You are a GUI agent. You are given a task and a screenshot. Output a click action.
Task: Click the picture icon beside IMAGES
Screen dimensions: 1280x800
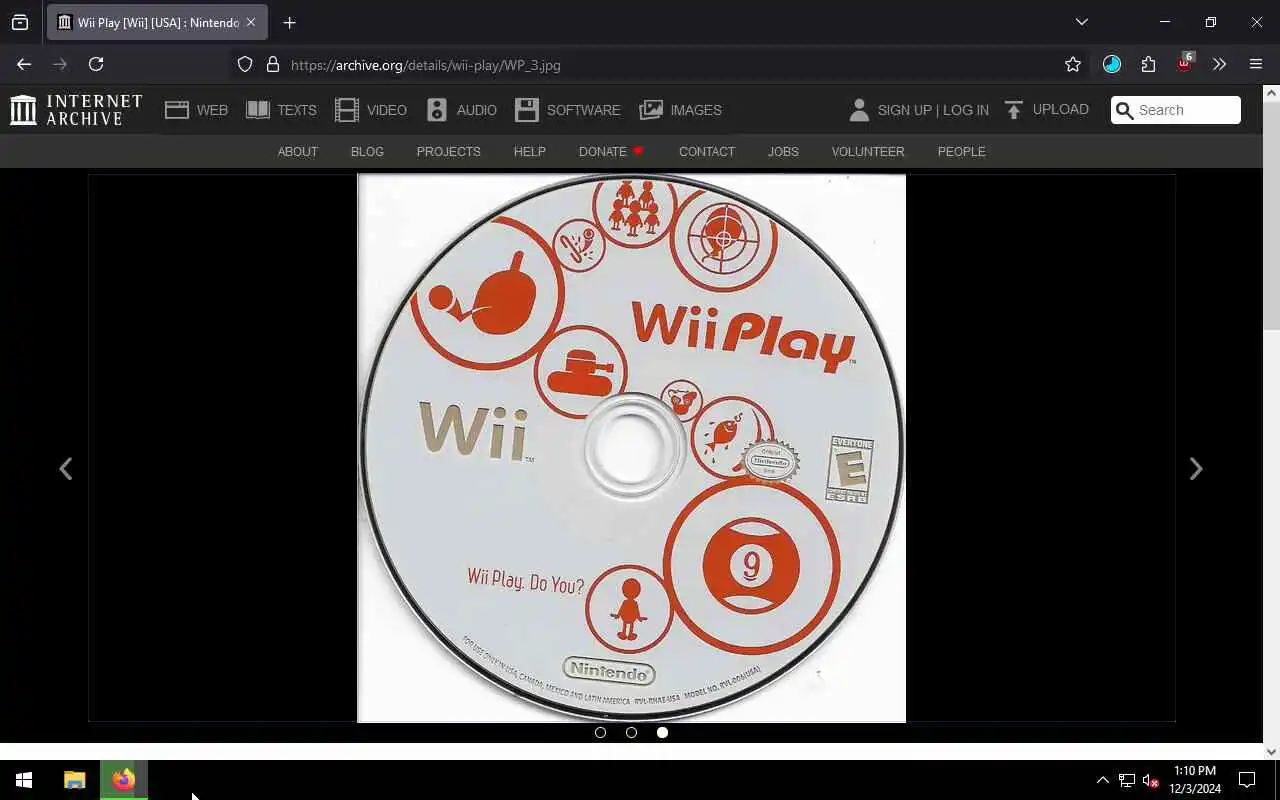pos(651,110)
